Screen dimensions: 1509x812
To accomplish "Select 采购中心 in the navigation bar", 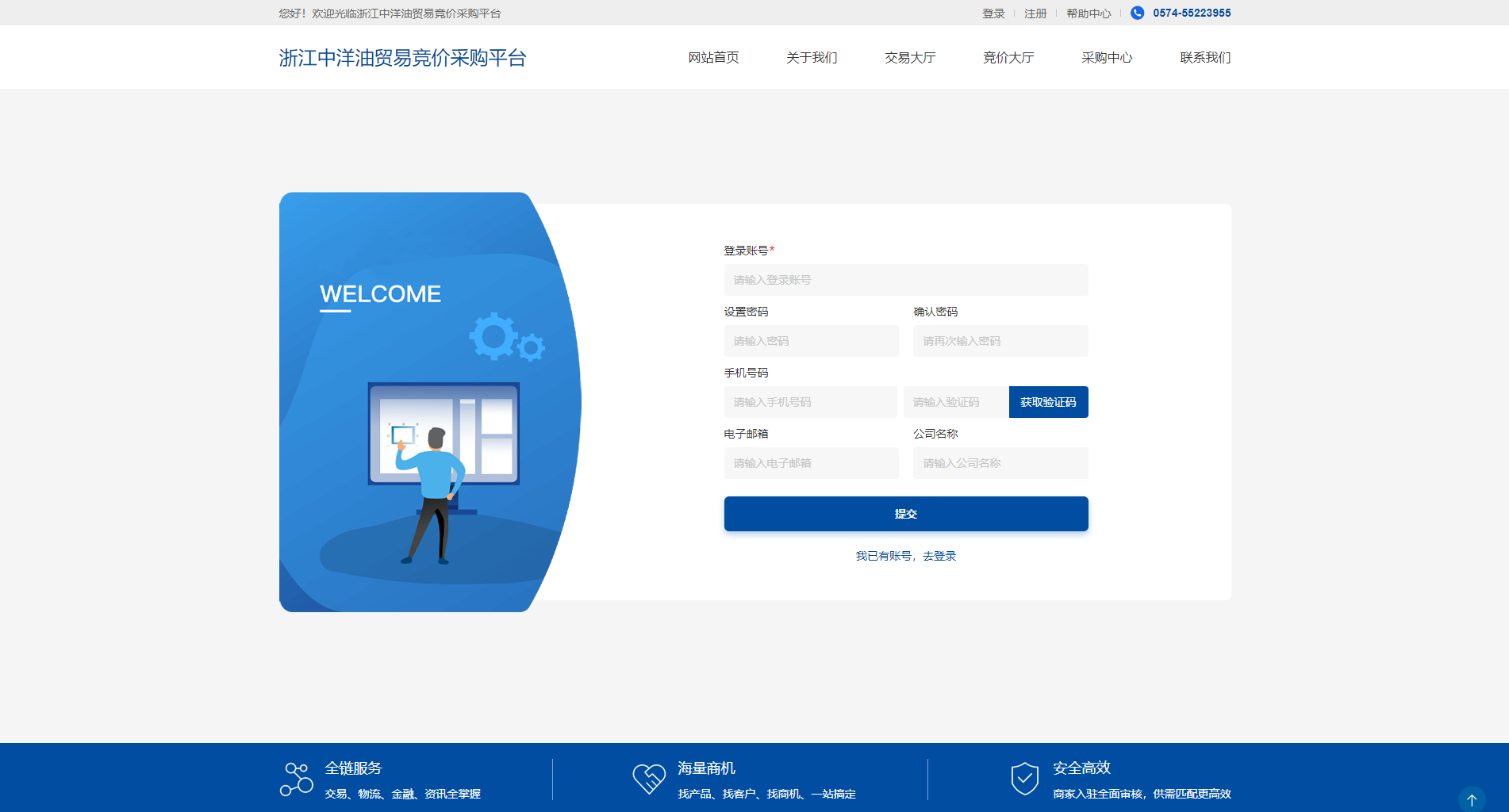I will point(1107,57).
